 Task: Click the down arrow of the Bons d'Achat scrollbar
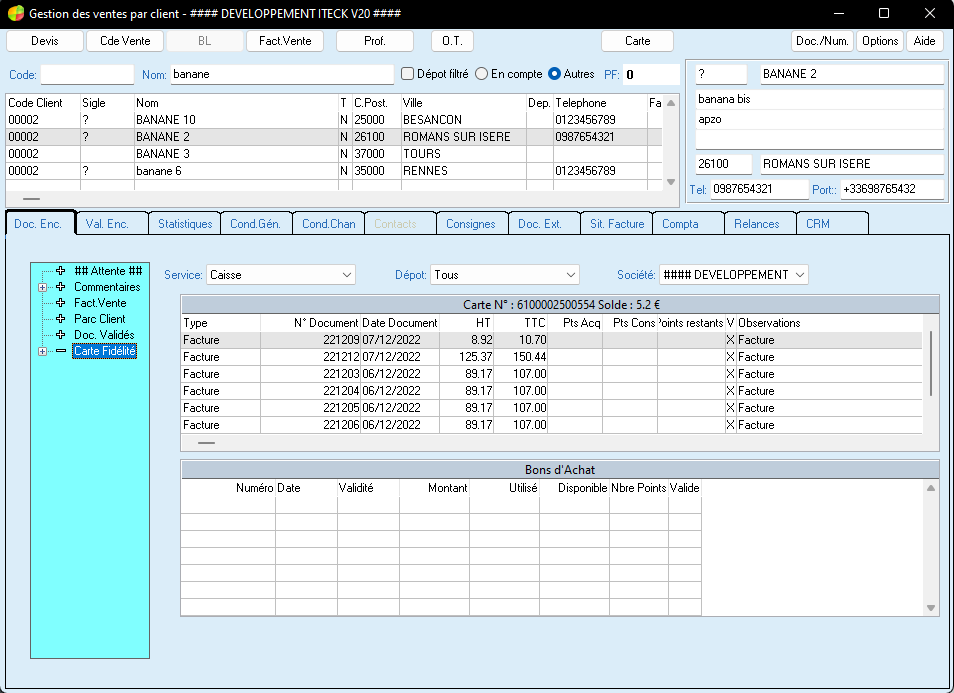[930, 607]
